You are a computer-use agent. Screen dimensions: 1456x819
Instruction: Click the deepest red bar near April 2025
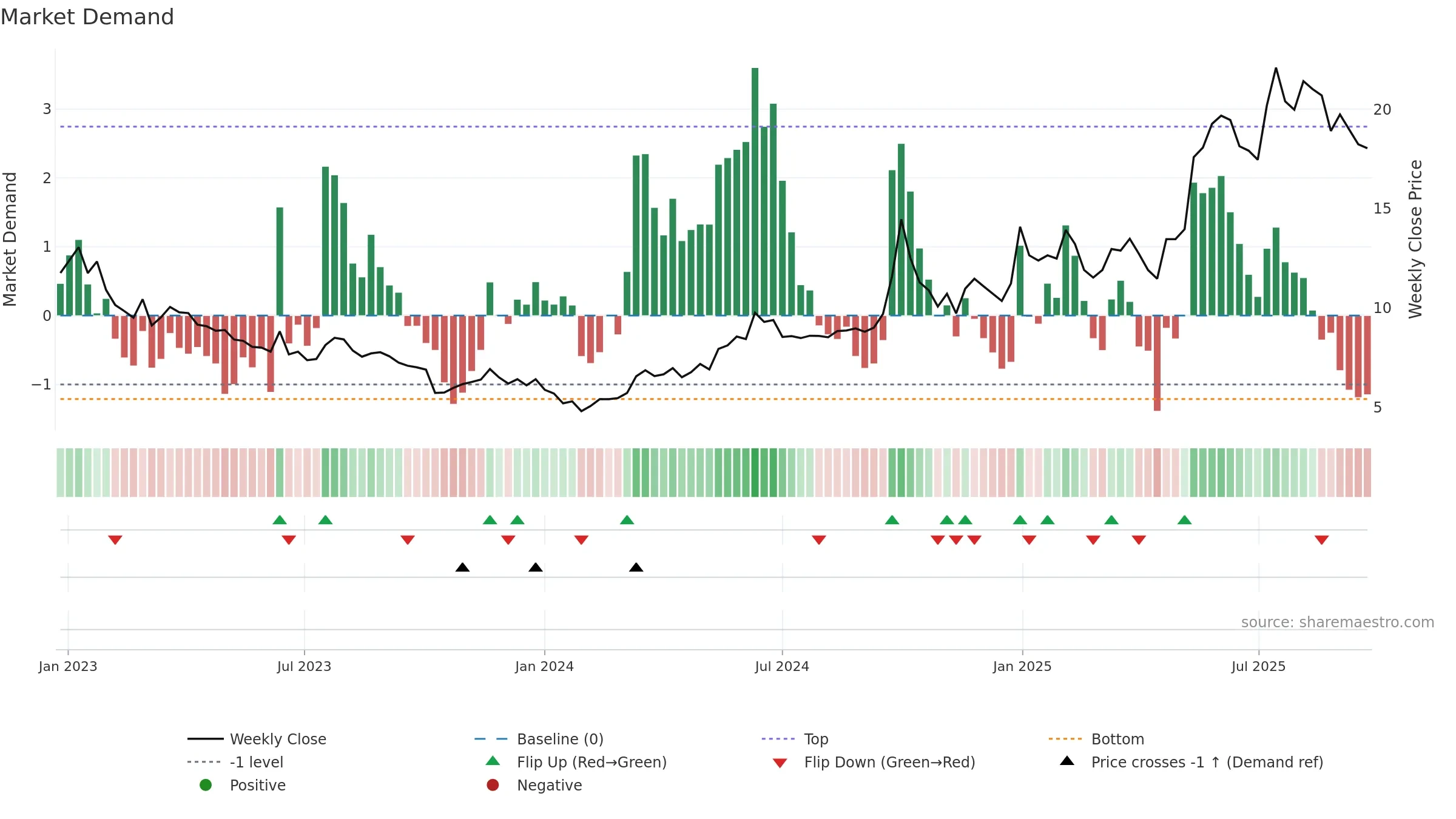point(1157,363)
